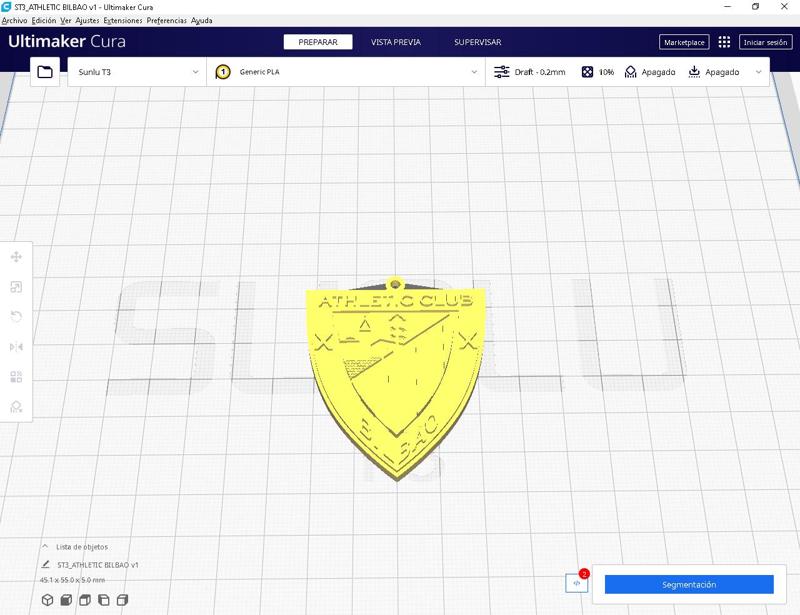Screen dimensions: 800x615
Task: Expand the print settings panel chevron
Action: [x=759, y=72]
